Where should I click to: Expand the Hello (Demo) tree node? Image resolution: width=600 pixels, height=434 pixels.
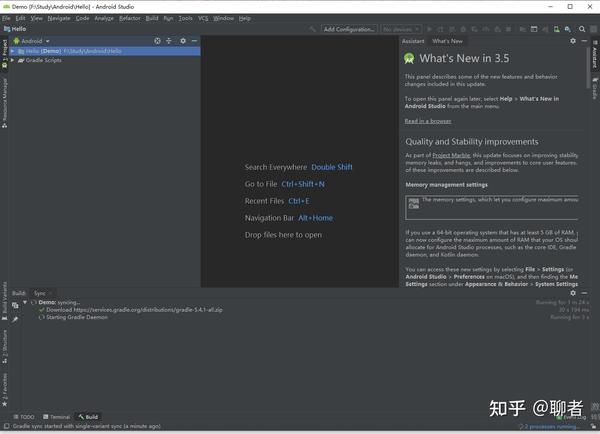point(13,51)
